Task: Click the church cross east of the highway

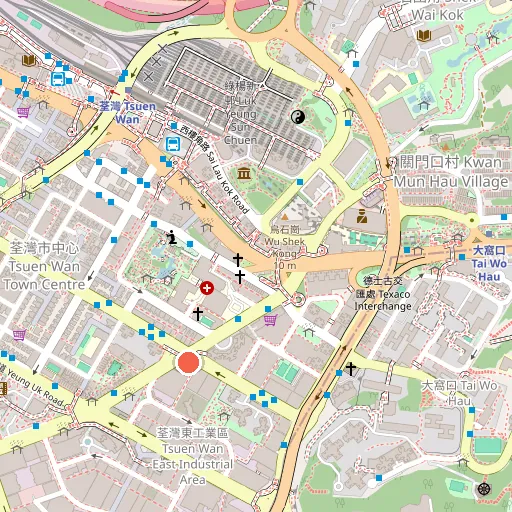Action: click(x=351, y=369)
